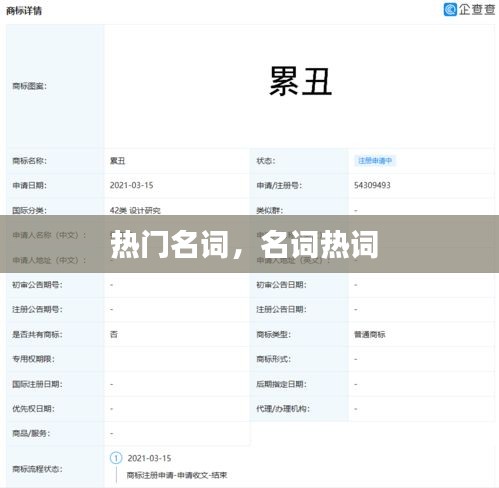Screen dimensions: 499x488
Task: Select the 商标名称 label
Action: coord(29,161)
